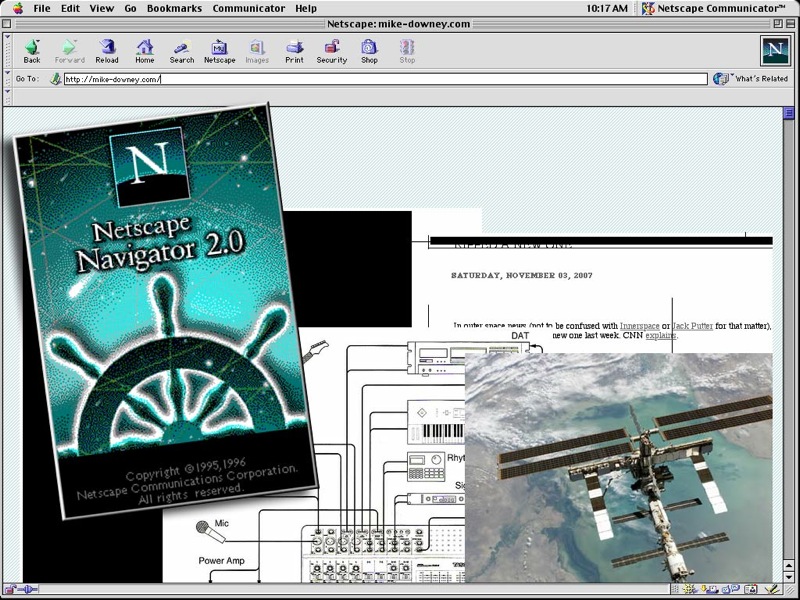Open the Help menu
The image size is (800, 600).
tap(306, 8)
